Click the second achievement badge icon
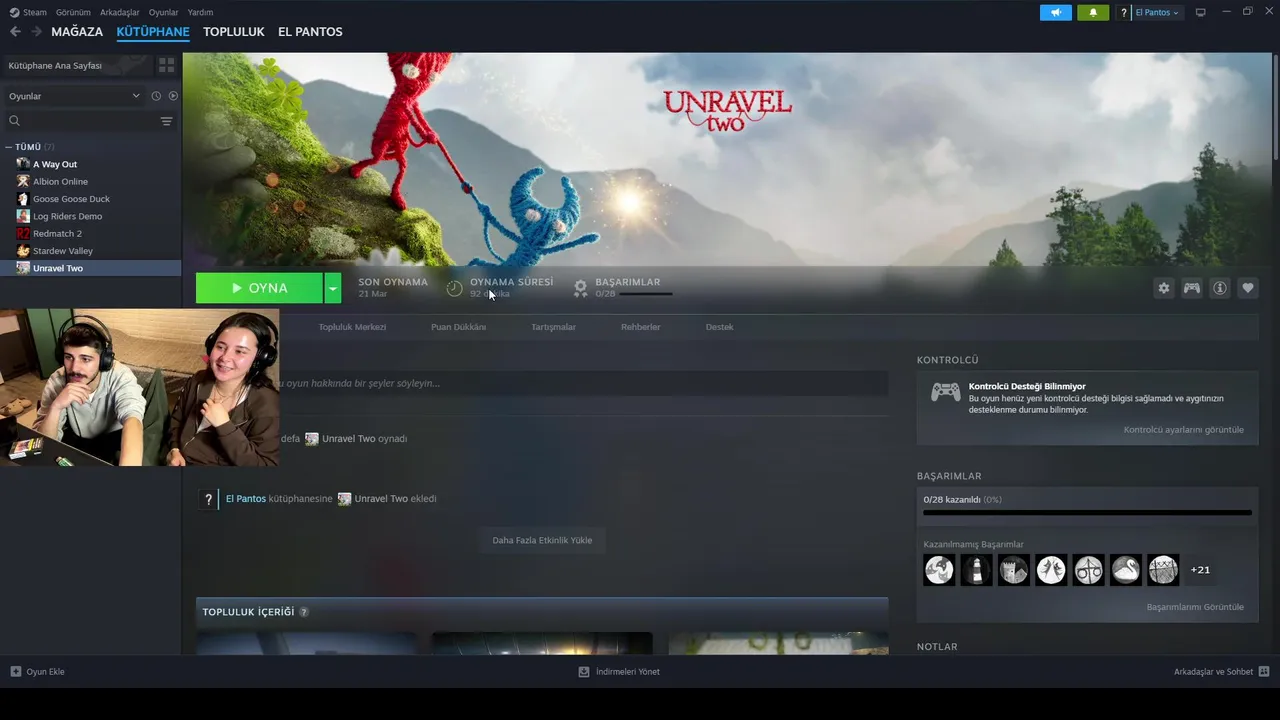Image resolution: width=1280 pixels, height=720 pixels. click(x=976, y=570)
